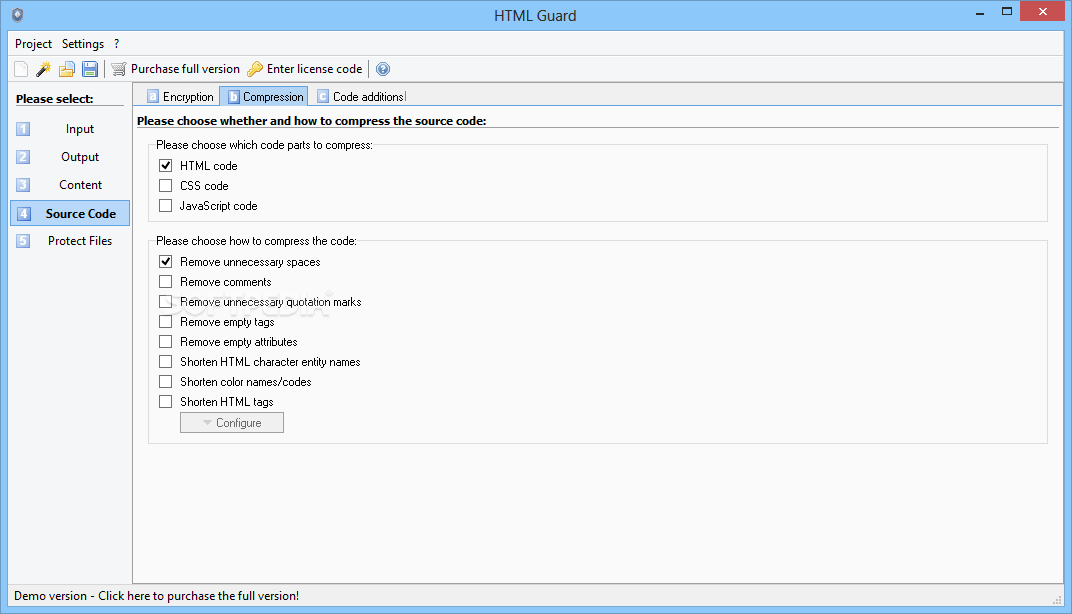Open the Project menu
Viewport: 1072px width, 614px height.
pos(34,44)
